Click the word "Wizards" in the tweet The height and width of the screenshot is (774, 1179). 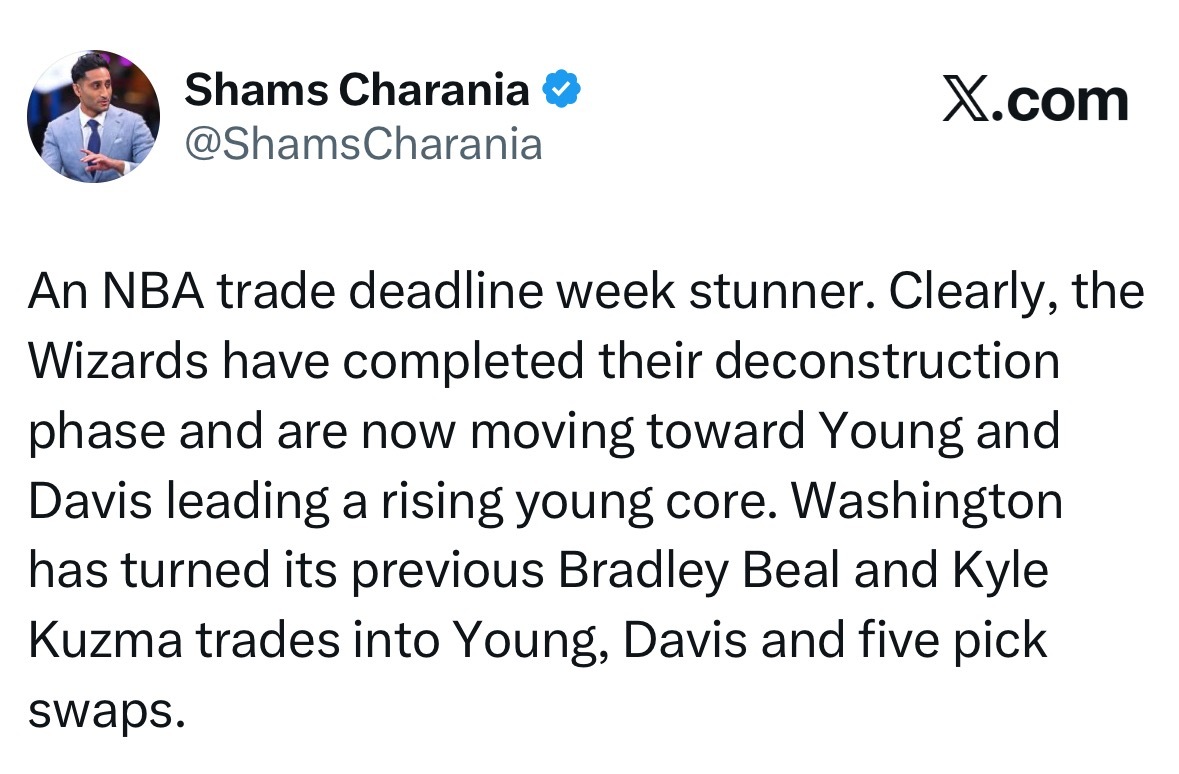click(x=118, y=361)
